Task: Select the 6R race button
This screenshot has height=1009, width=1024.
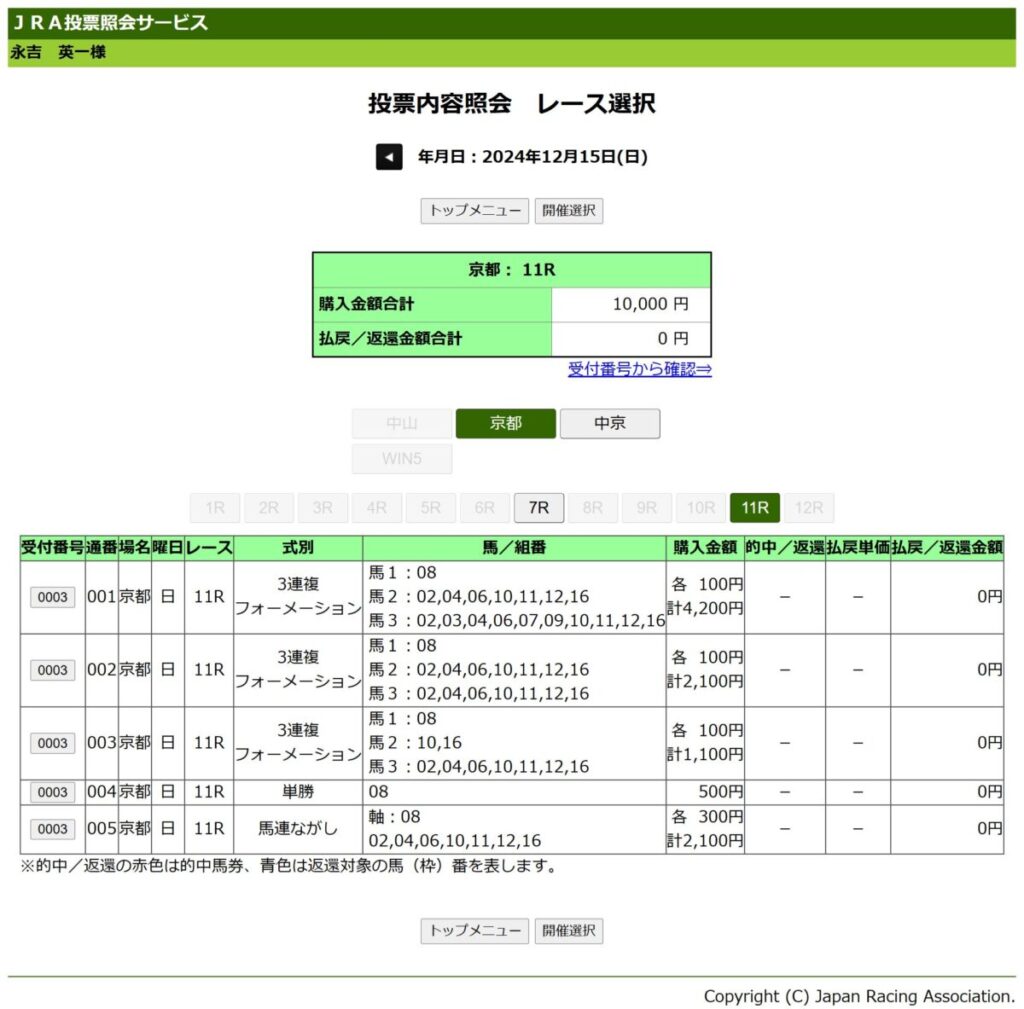Action: (x=485, y=508)
